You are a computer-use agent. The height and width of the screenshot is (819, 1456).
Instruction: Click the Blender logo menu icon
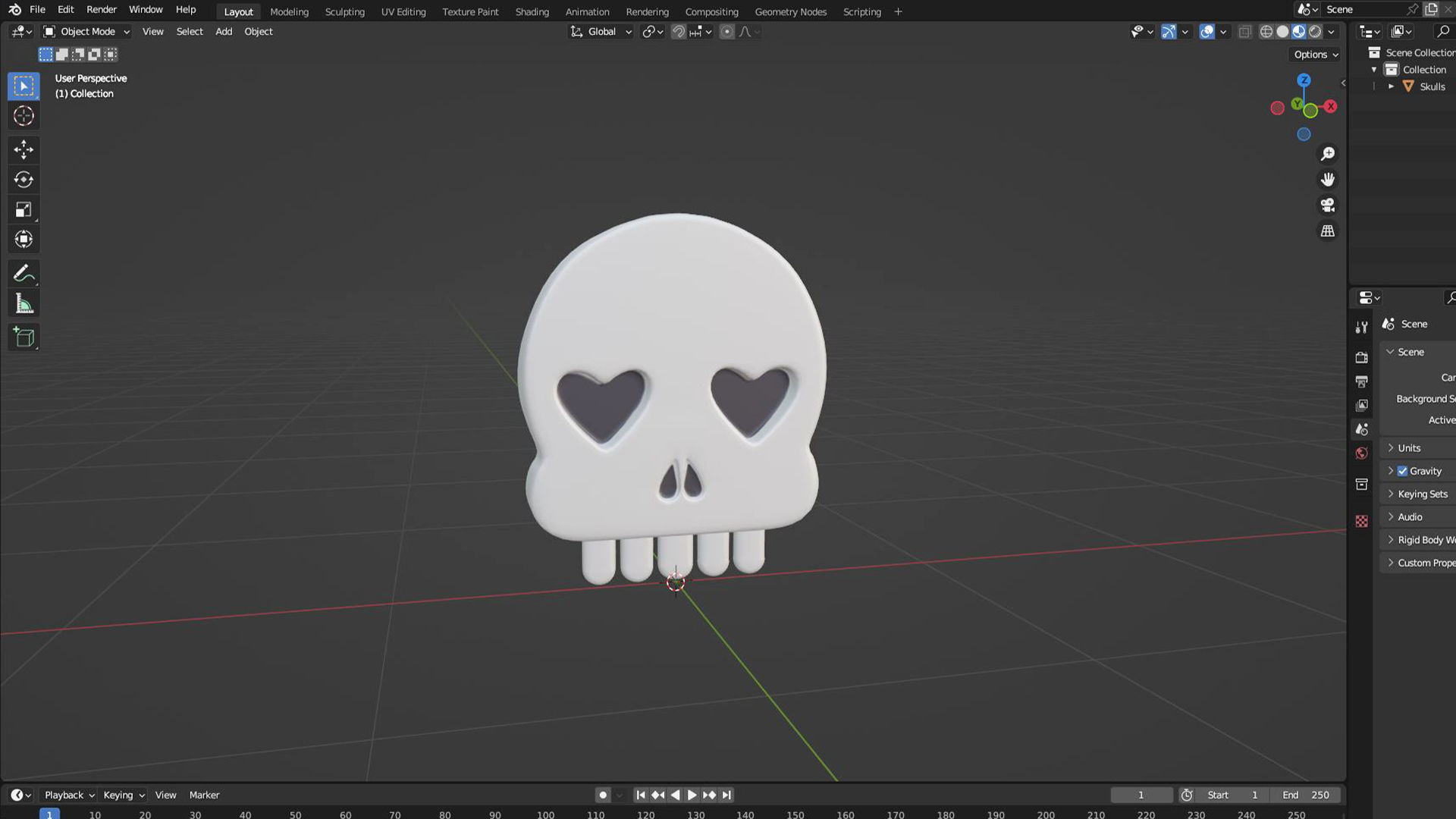(14, 10)
